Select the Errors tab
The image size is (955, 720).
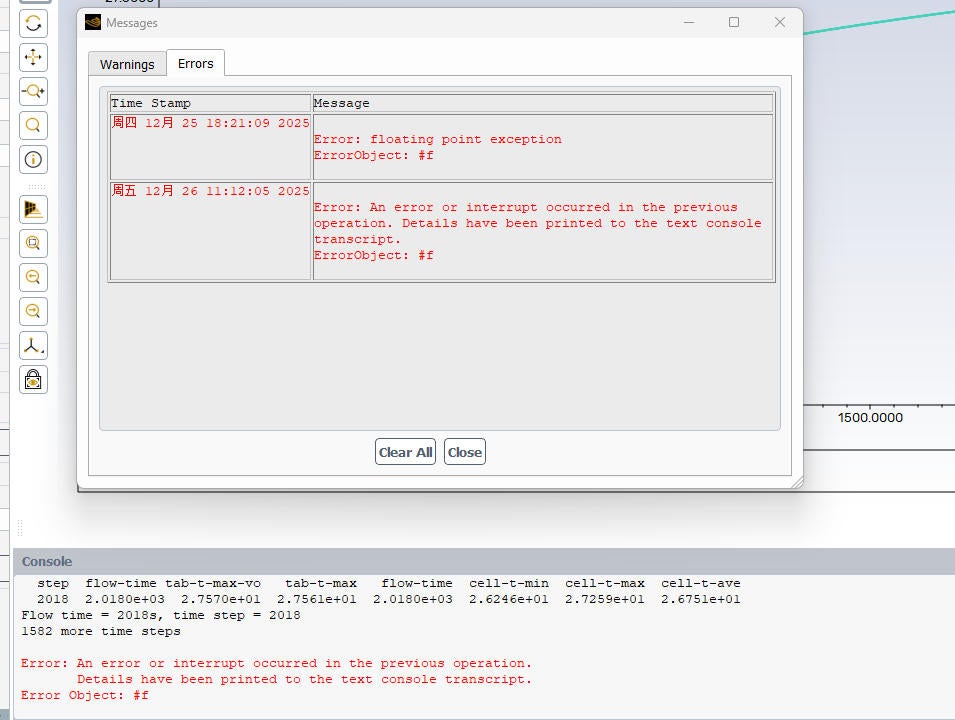click(x=196, y=63)
